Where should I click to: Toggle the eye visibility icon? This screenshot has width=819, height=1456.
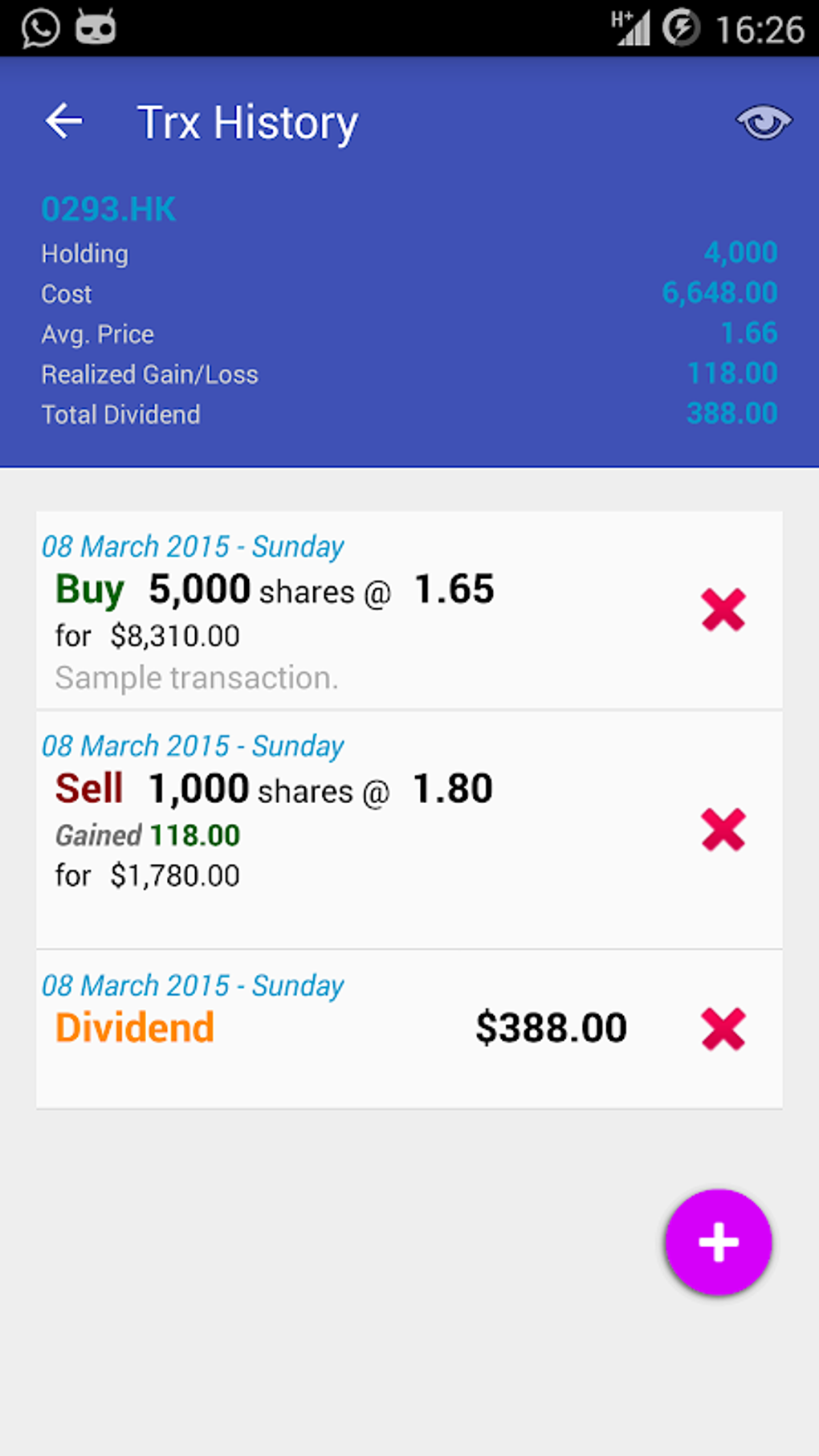pyautogui.click(x=763, y=122)
